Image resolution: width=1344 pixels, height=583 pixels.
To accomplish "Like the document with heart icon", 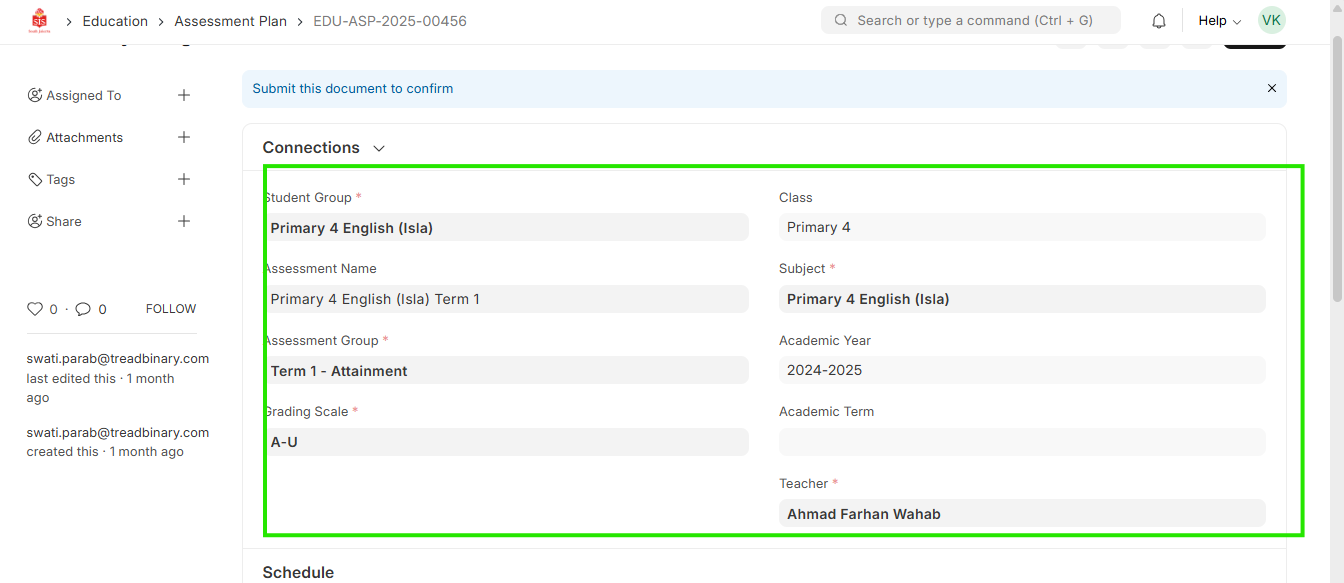I will point(35,309).
